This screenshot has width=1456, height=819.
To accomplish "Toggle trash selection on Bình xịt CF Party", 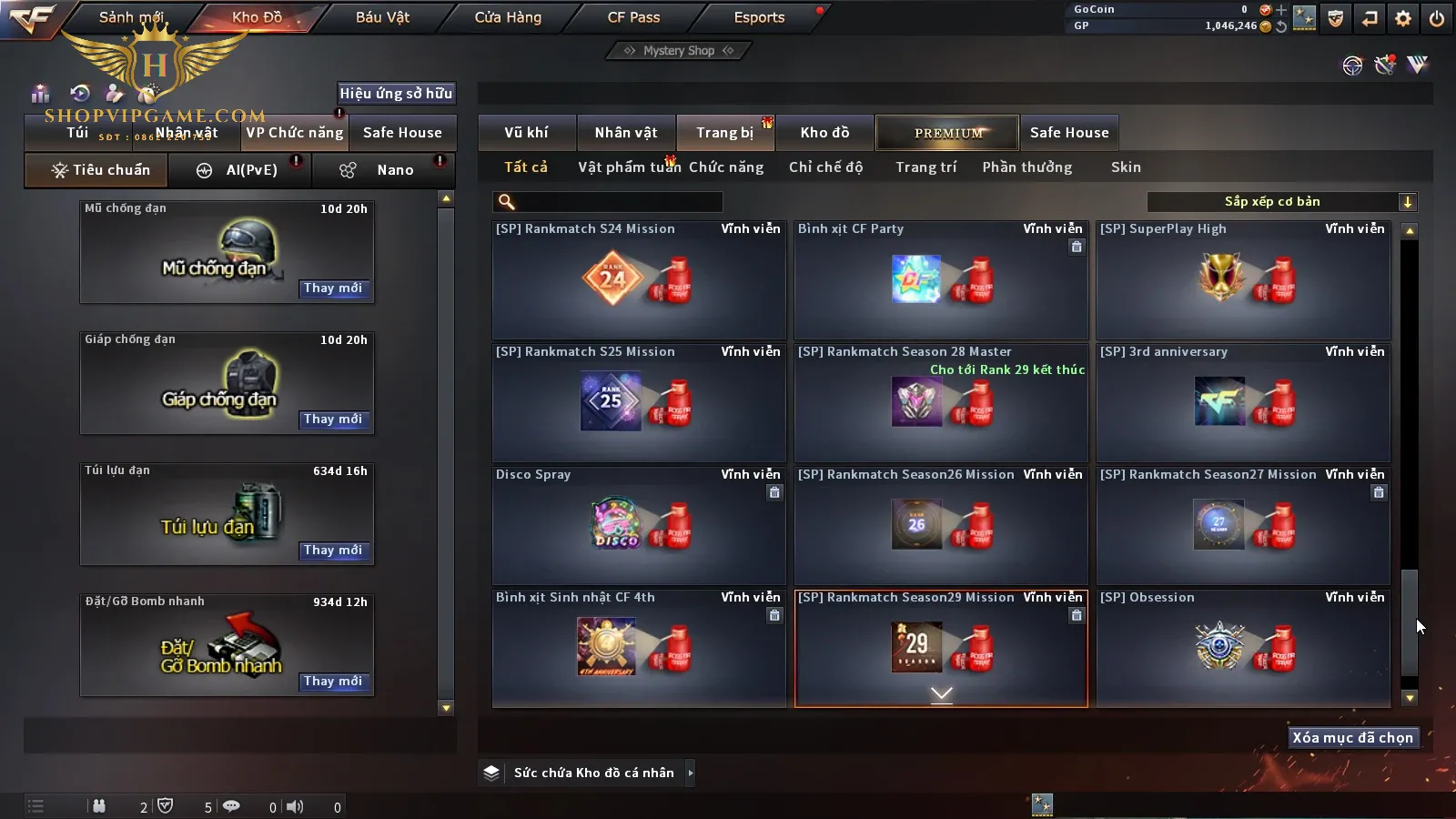I will click(1077, 247).
